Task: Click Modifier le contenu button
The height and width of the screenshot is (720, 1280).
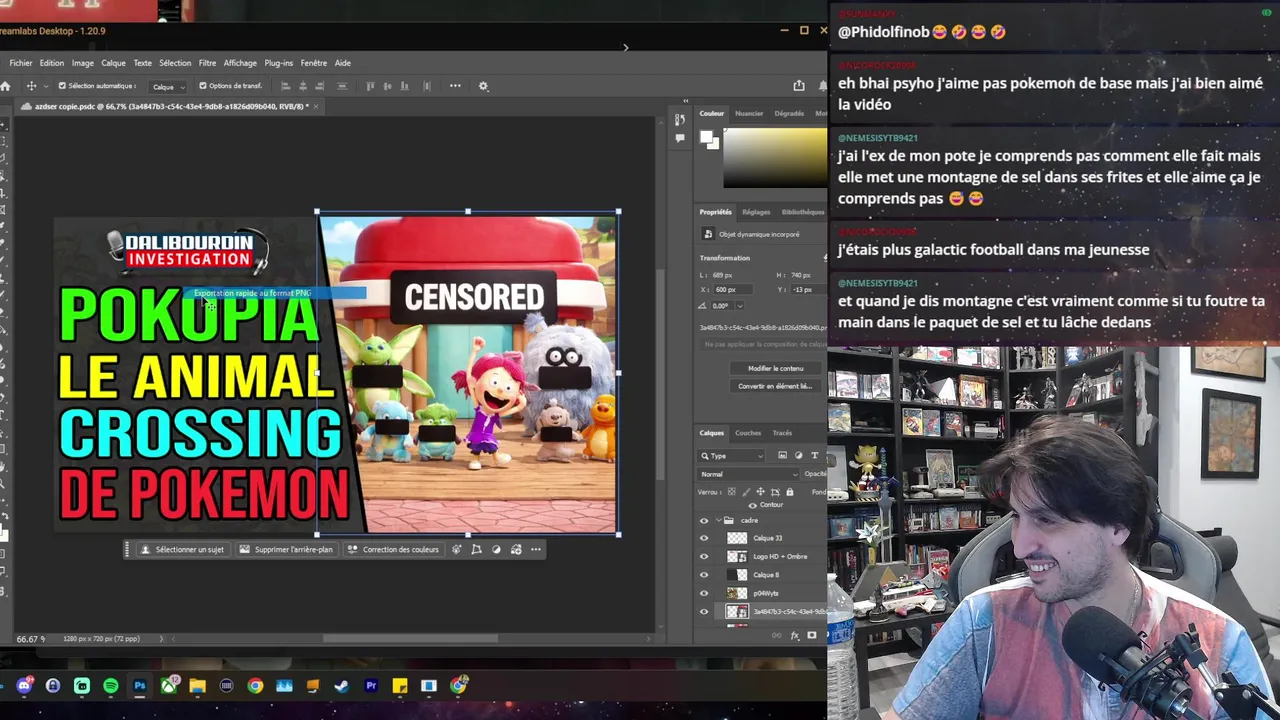Action: (x=775, y=368)
